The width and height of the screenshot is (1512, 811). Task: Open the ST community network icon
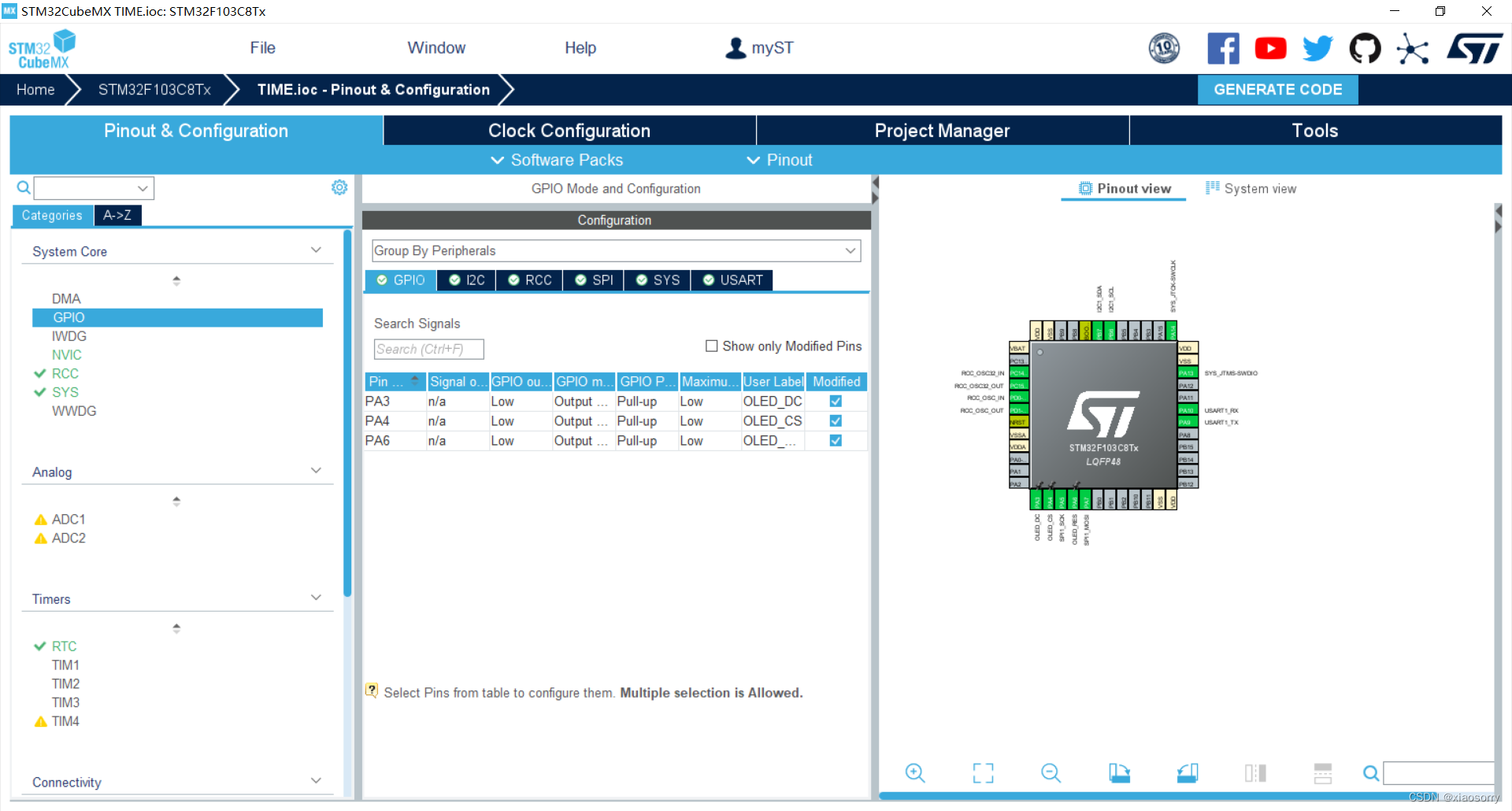tap(1413, 49)
